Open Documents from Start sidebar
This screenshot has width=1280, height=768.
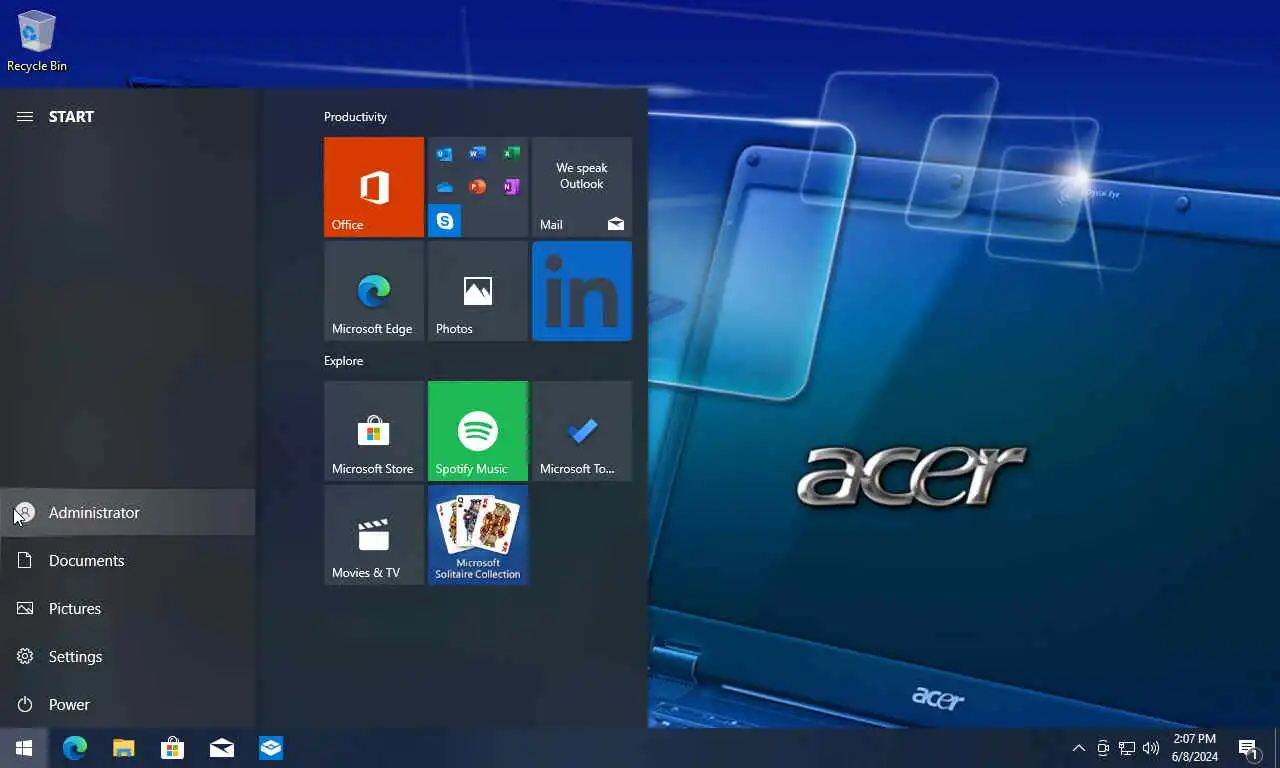pyautogui.click(x=128, y=560)
